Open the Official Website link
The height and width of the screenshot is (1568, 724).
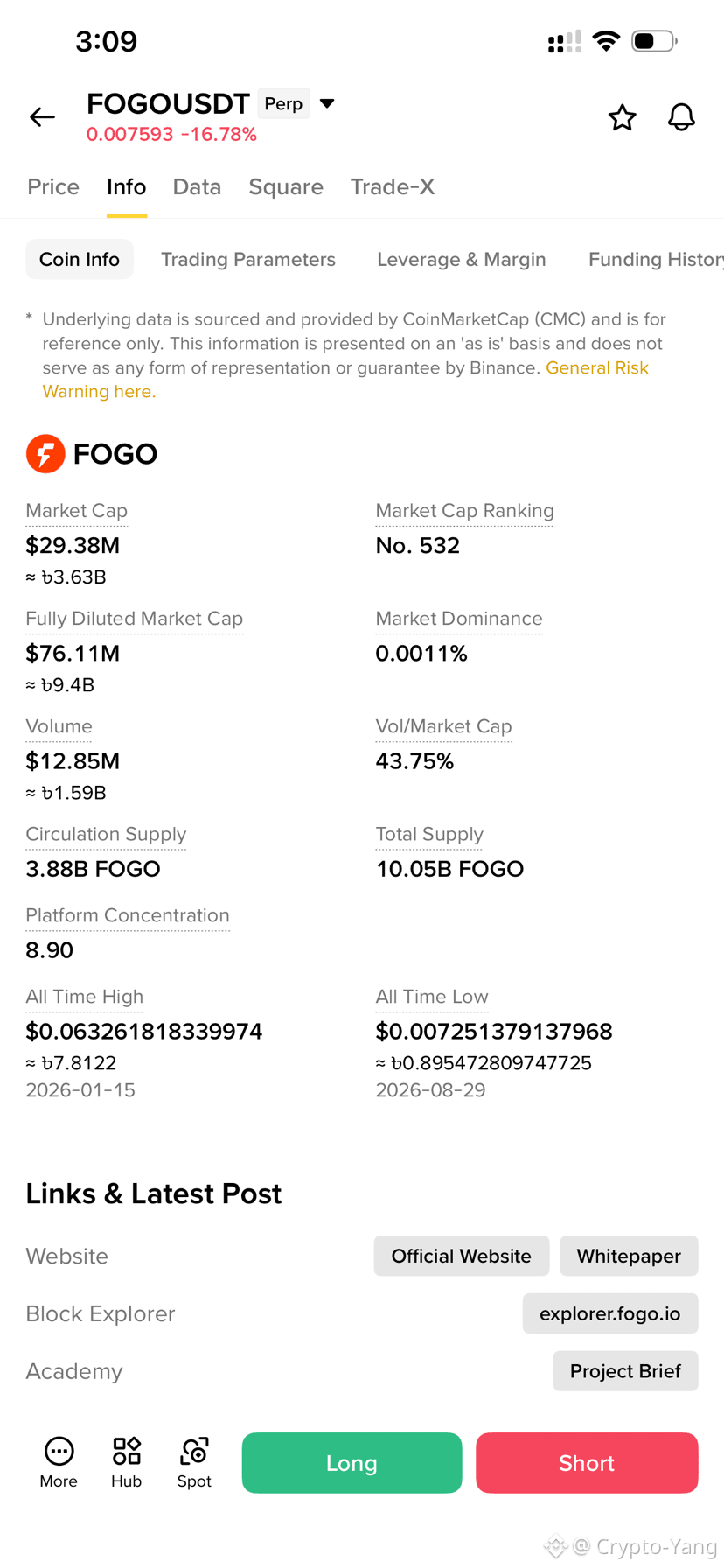(462, 1256)
